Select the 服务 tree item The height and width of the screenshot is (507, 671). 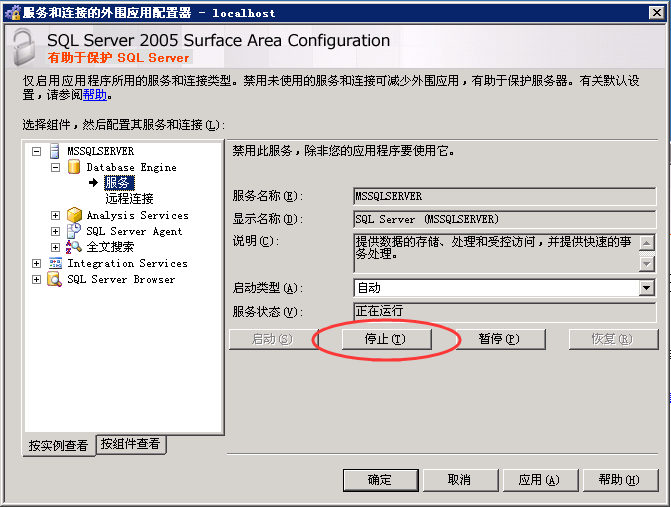coord(119,183)
